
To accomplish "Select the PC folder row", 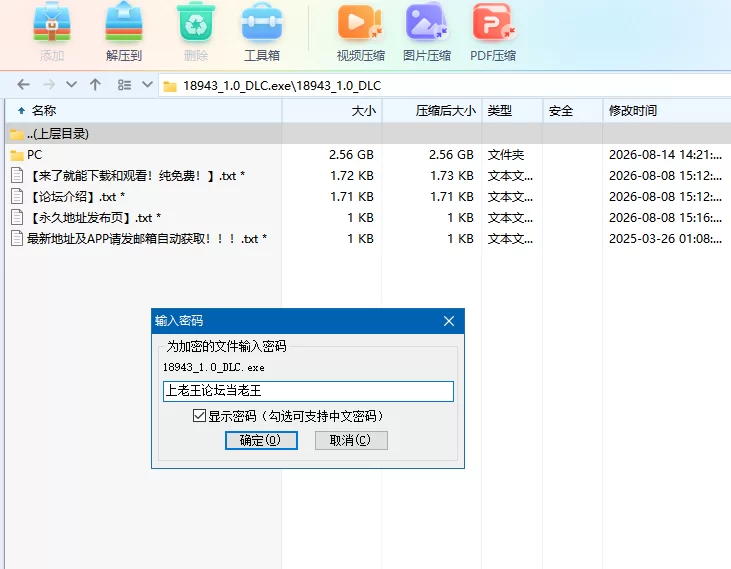I will pyautogui.click(x=368, y=155).
